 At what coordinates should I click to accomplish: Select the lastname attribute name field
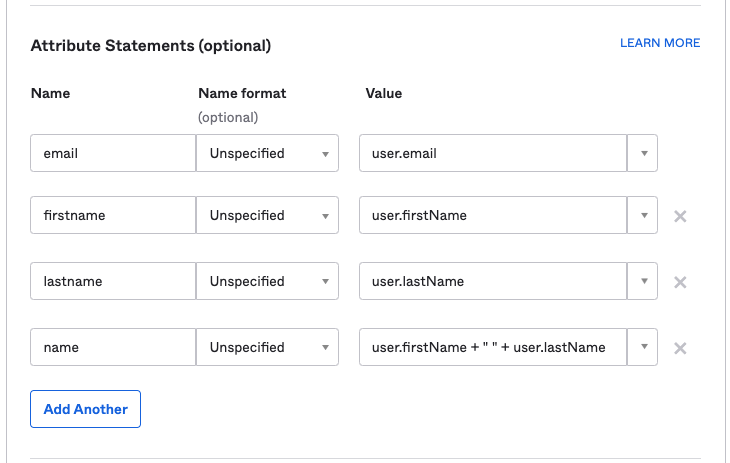point(113,282)
